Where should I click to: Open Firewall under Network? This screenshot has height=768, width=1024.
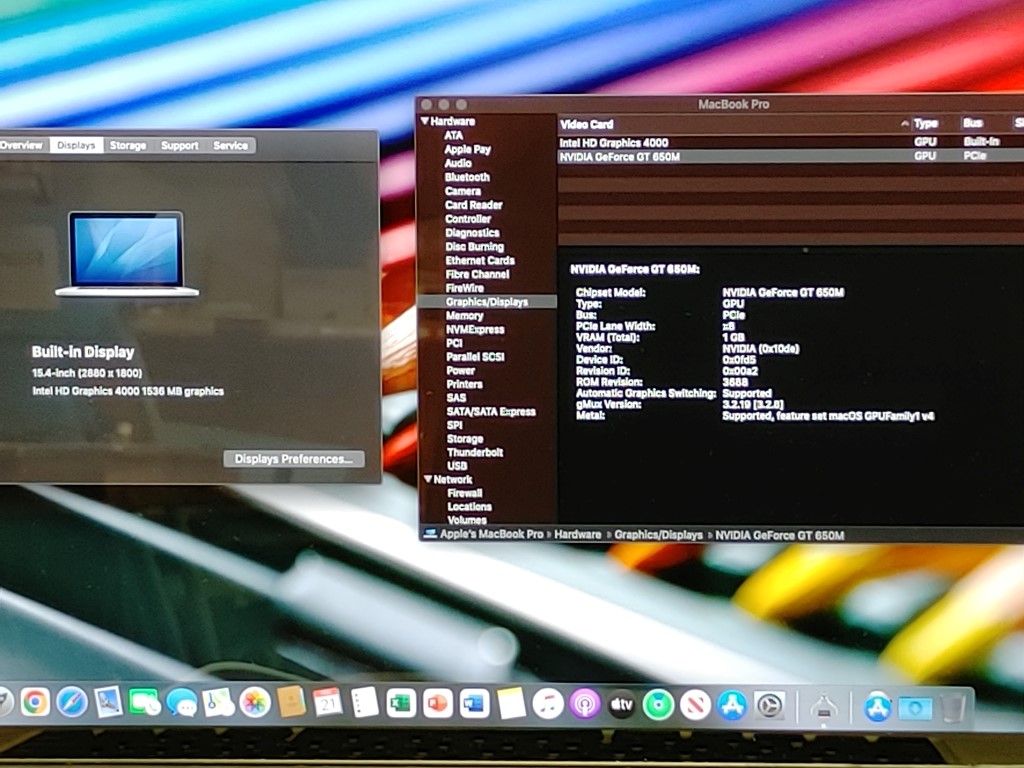[x=465, y=493]
